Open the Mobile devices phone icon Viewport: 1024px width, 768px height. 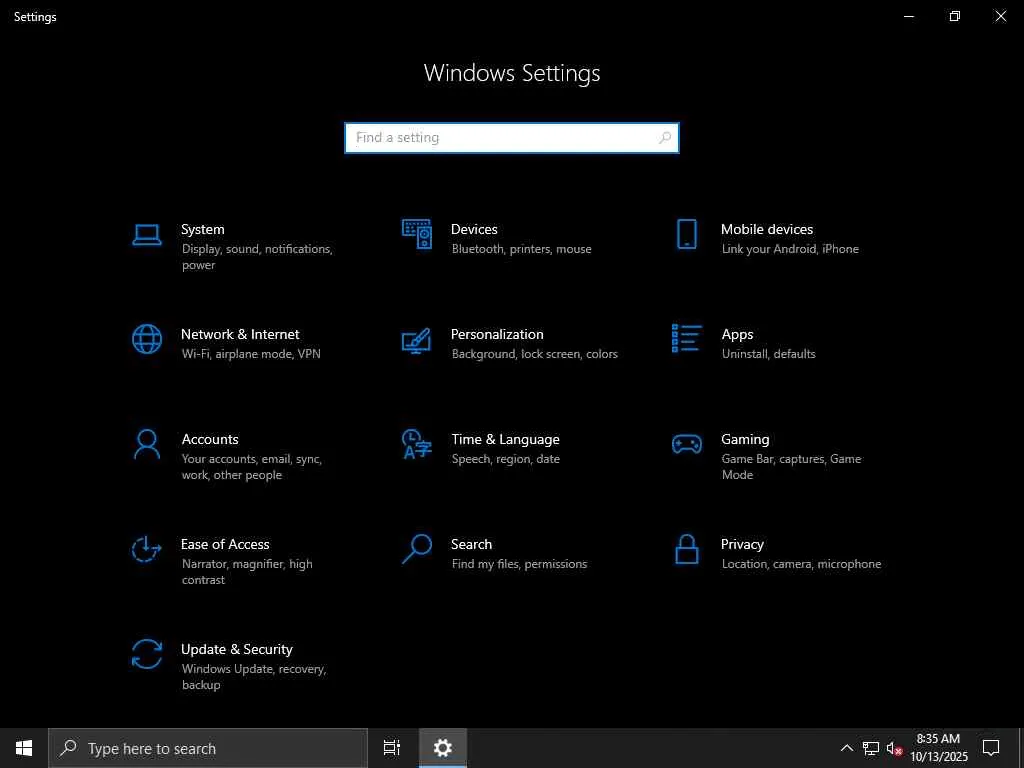686,234
